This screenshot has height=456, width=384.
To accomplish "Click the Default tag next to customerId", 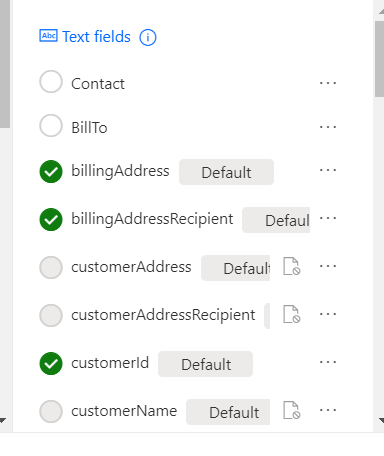I will click(205, 364).
